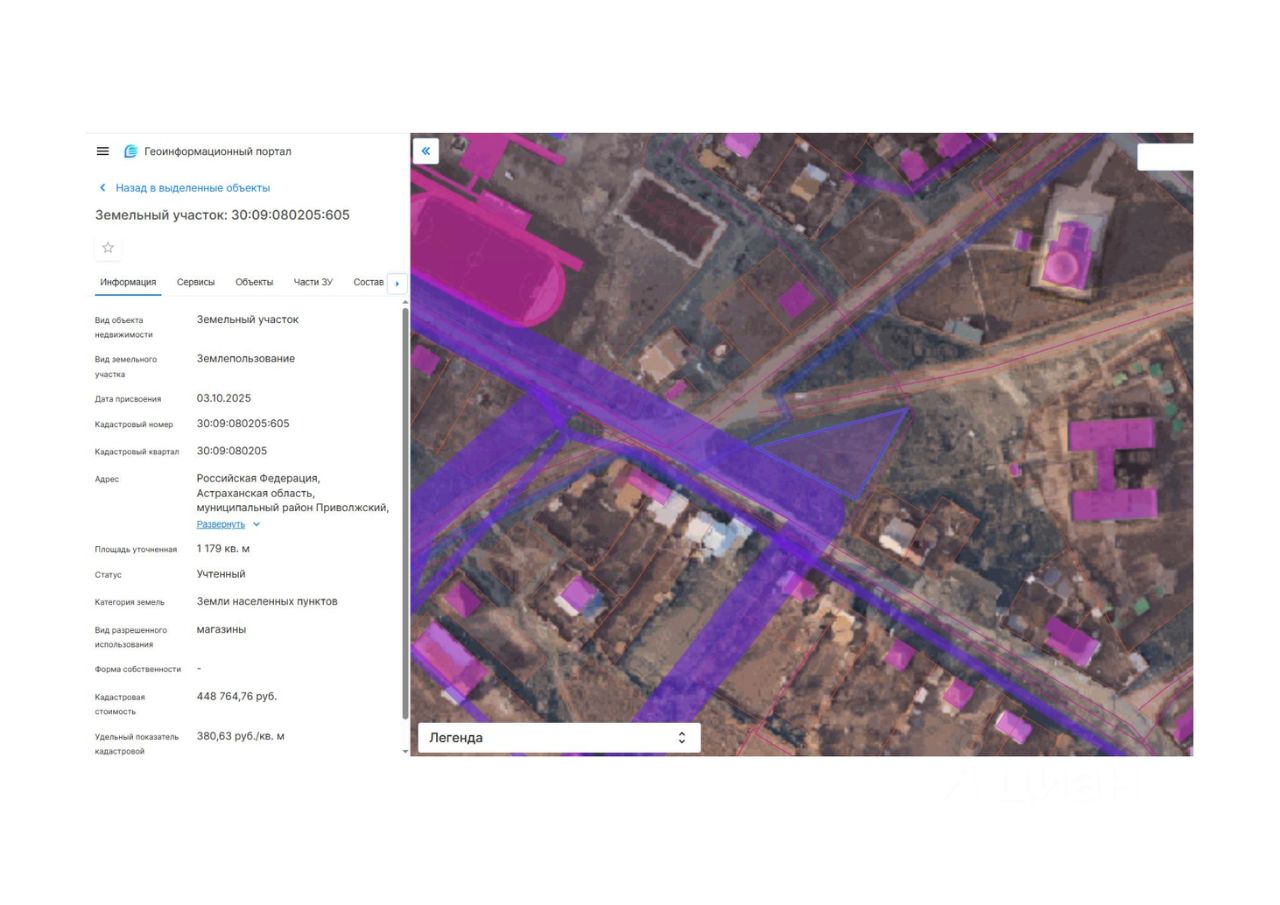Screen dimensions: 1280x905
Task: Click the area value 1 179 кв. м
Action: tap(223, 549)
